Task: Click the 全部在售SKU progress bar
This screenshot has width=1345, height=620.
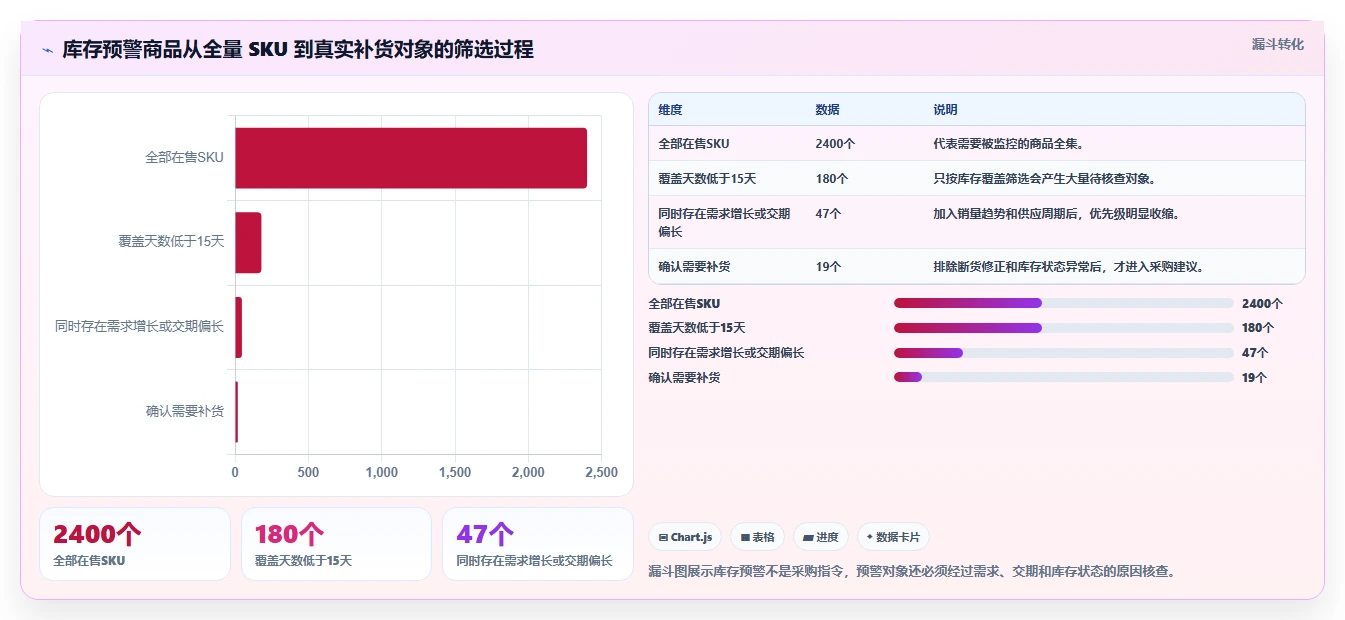Action: click(1064, 303)
